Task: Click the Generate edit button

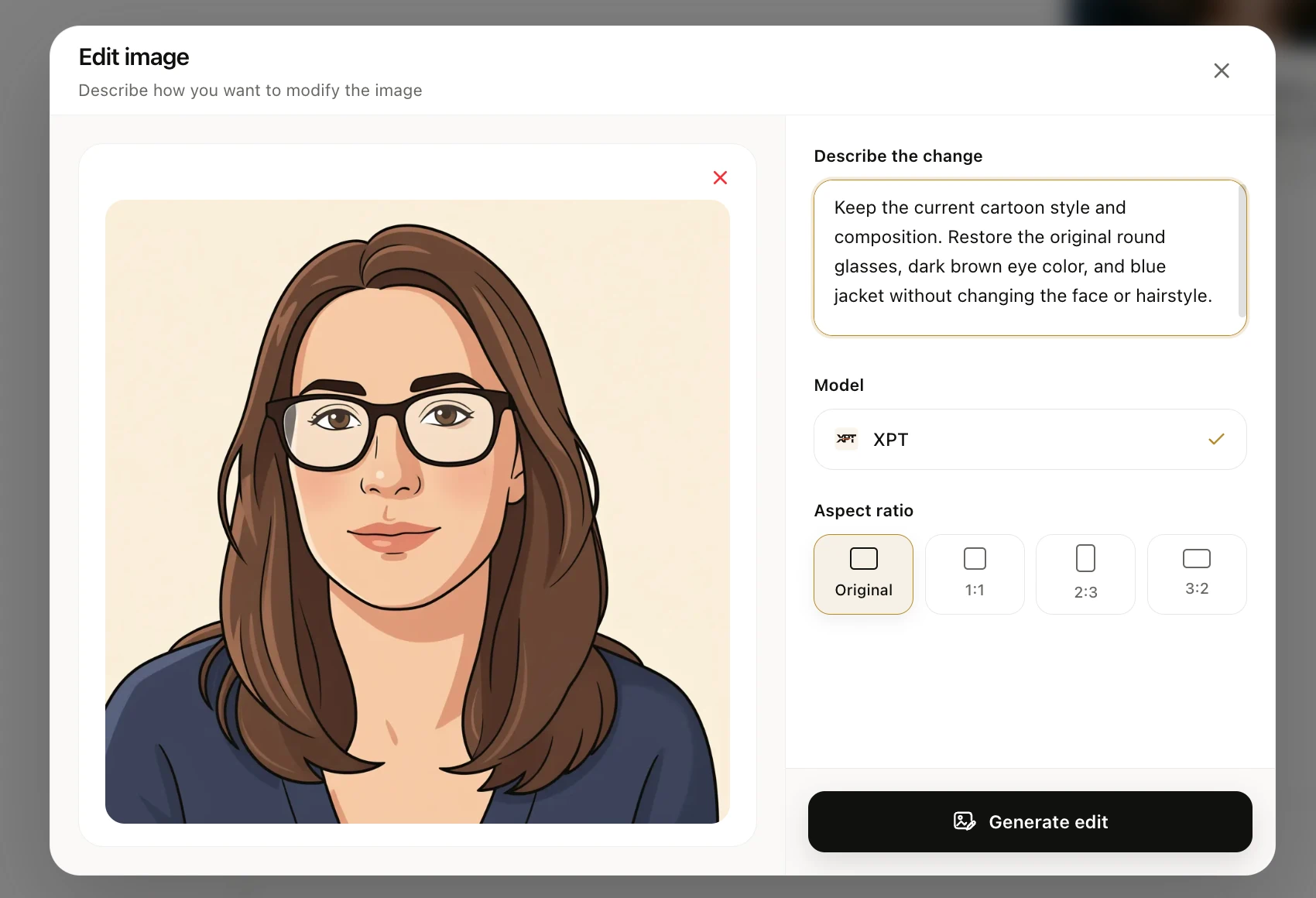Action: (x=1030, y=821)
